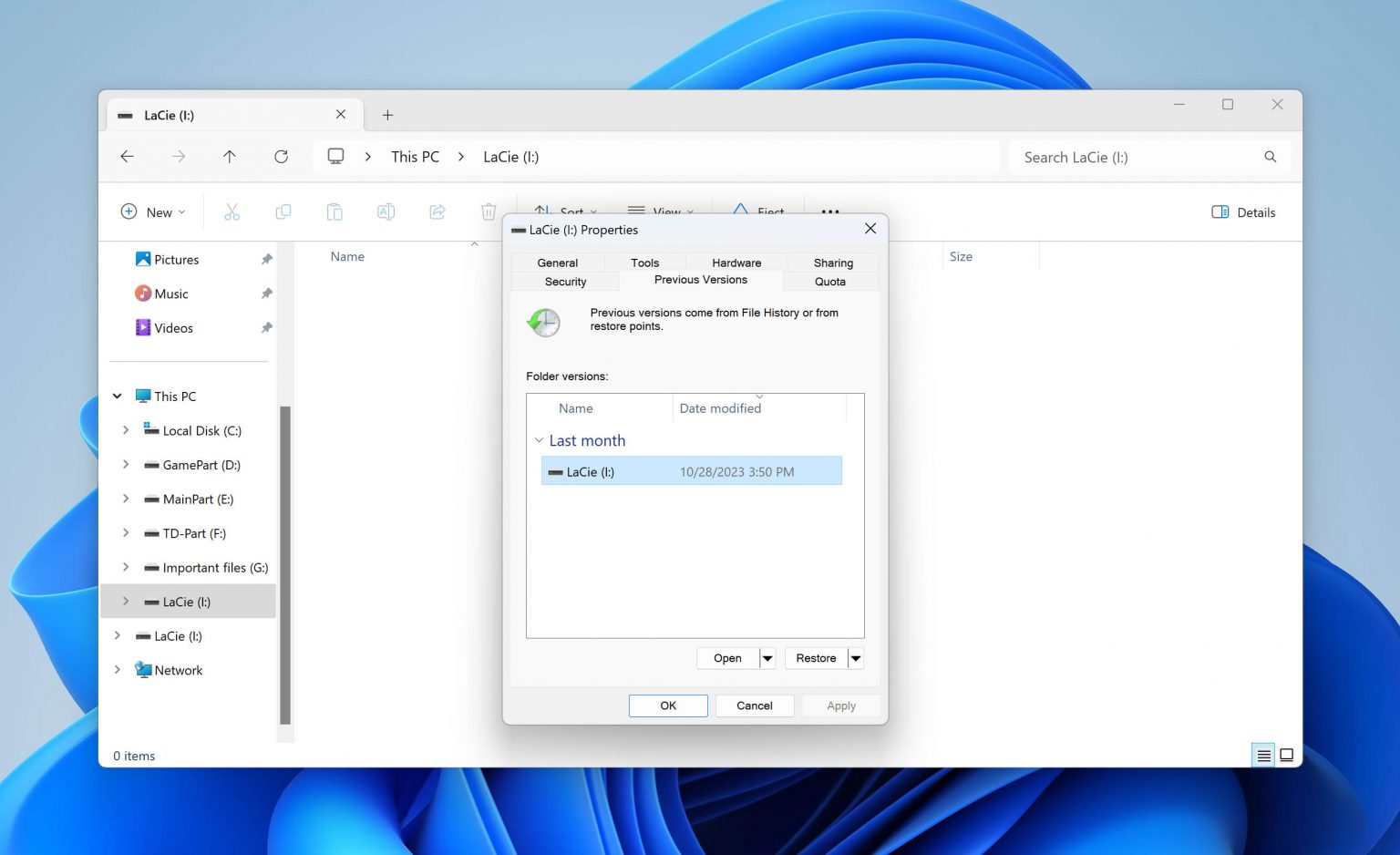This screenshot has width=1400, height=855.
Task: Click the Paste icon
Action: (335, 211)
